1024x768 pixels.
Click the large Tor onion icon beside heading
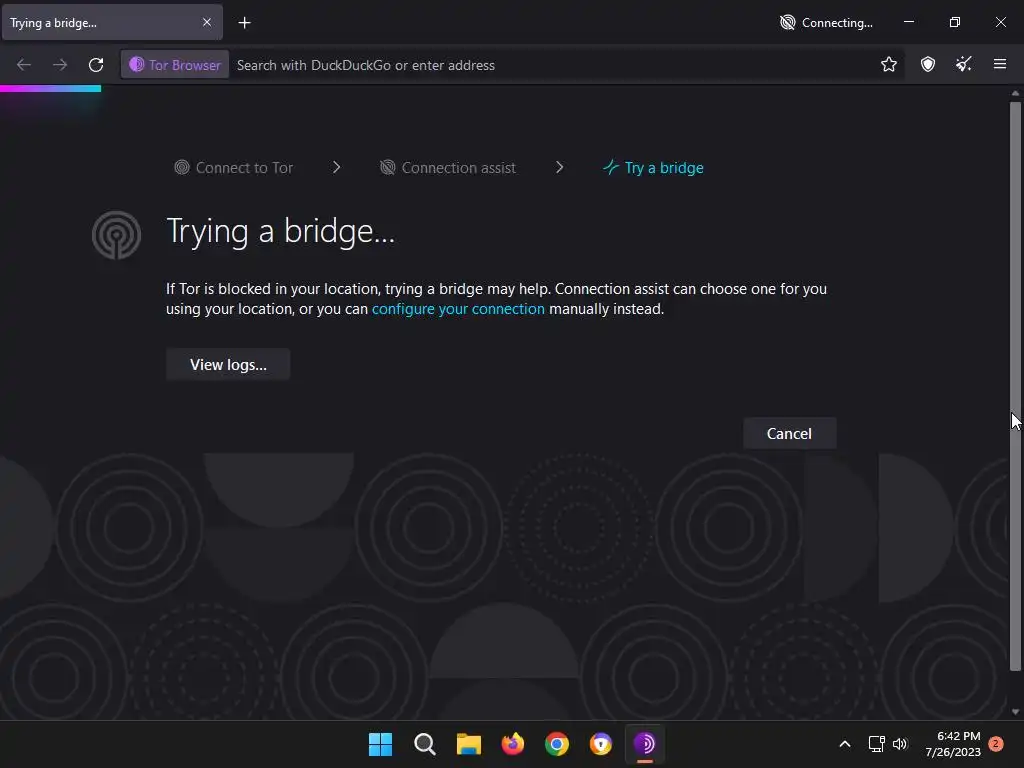(x=116, y=234)
